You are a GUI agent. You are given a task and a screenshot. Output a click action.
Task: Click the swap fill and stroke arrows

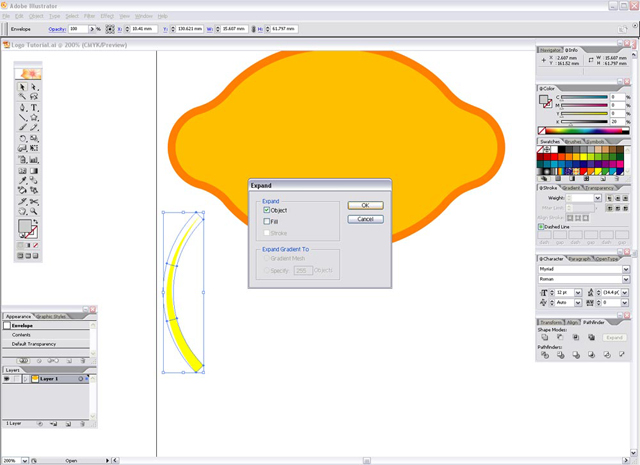coord(36,222)
